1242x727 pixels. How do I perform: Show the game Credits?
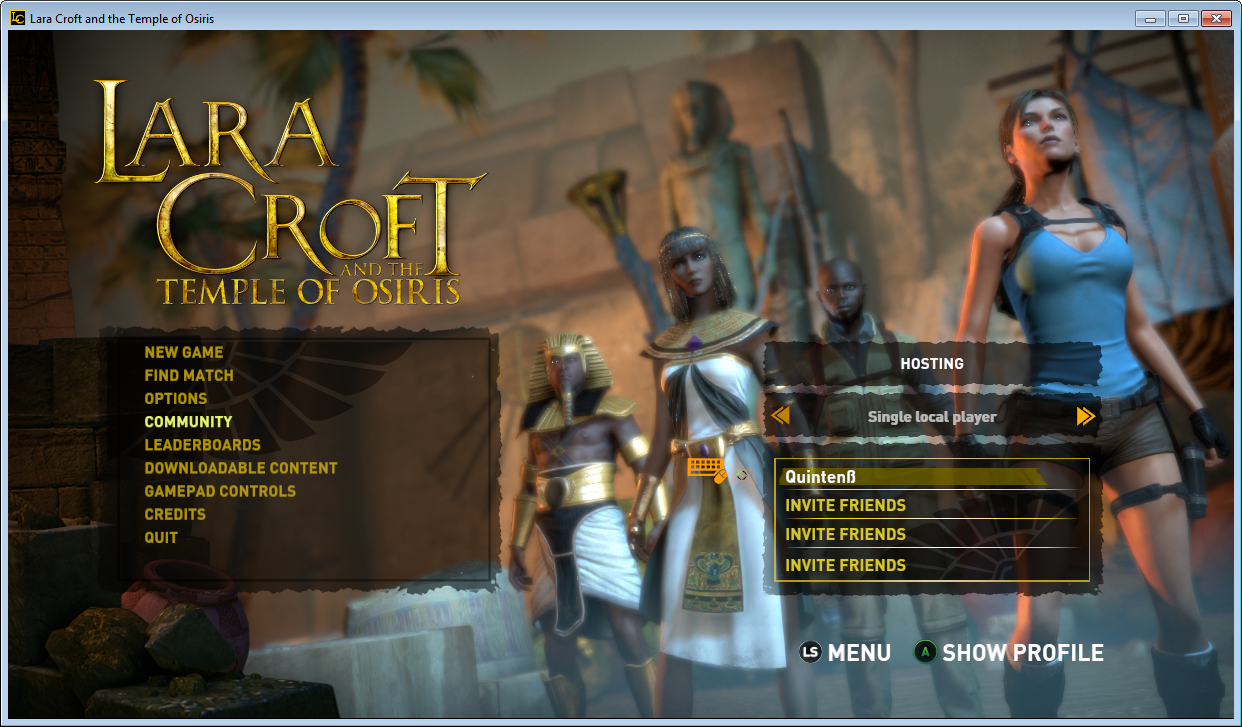175,513
